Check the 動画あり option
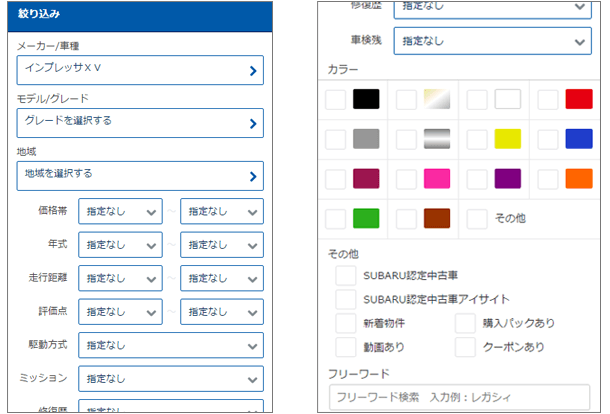 pos(346,347)
